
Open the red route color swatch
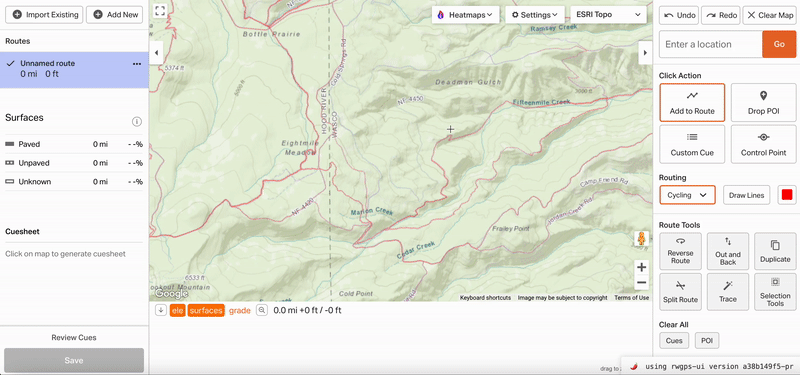click(787, 195)
